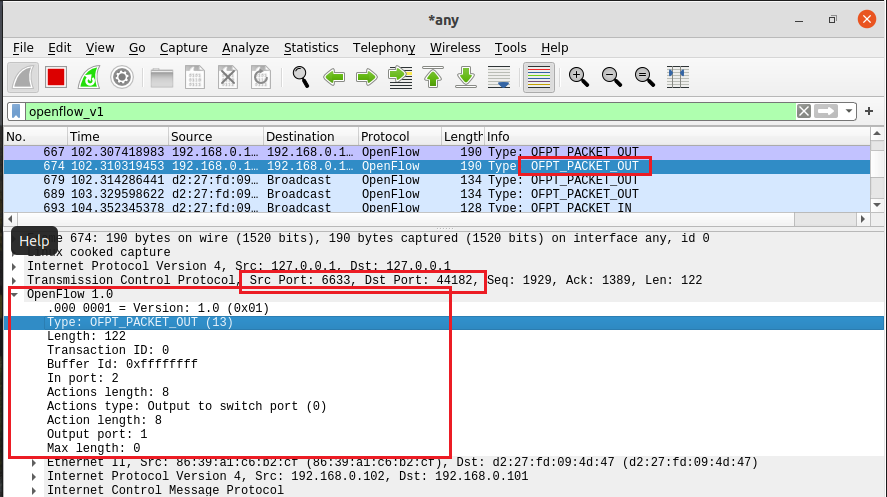The height and width of the screenshot is (497, 887).
Task: Jump to the first packet
Action: [x=433, y=77]
